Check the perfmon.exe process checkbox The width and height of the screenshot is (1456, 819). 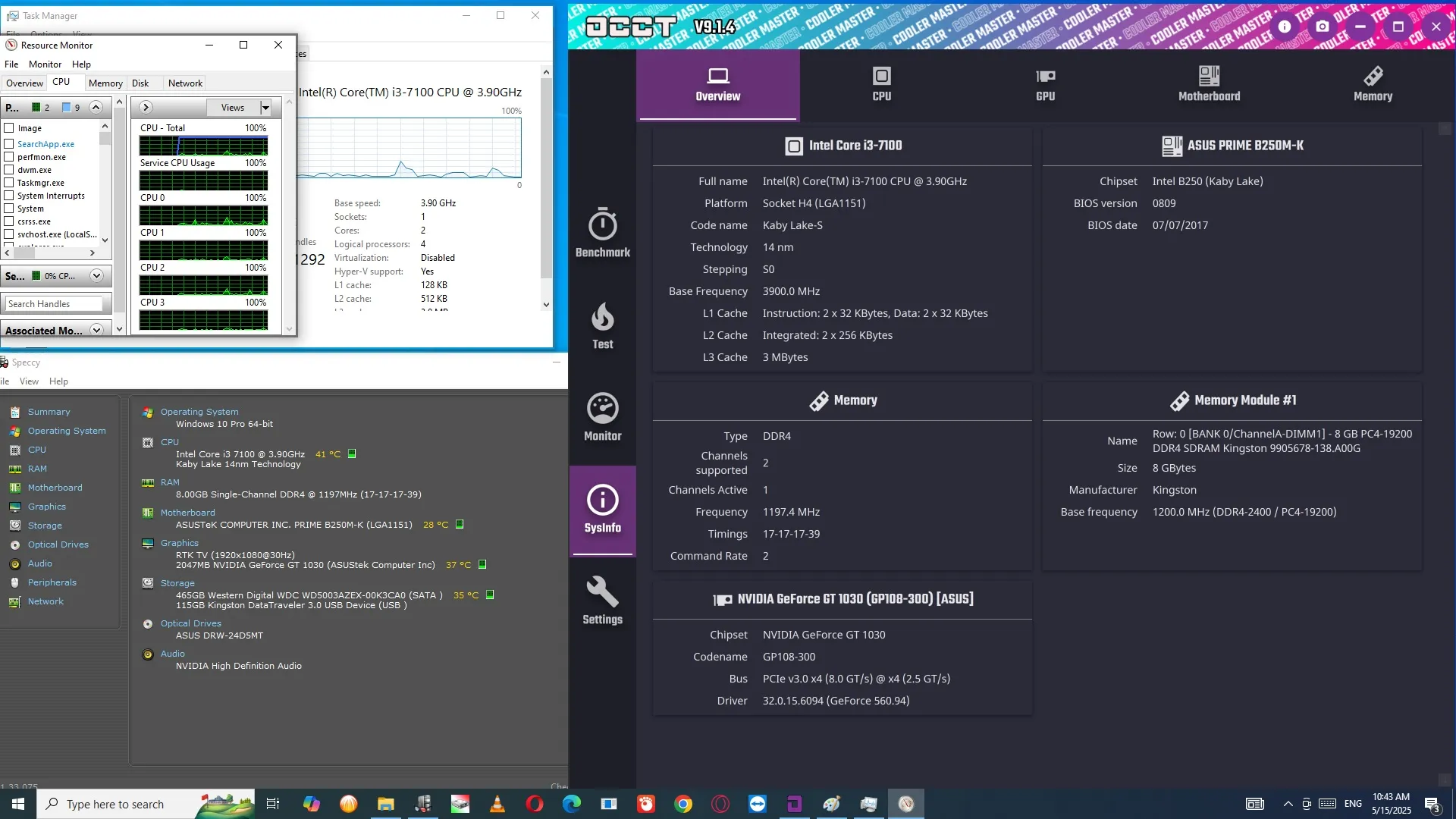9,157
